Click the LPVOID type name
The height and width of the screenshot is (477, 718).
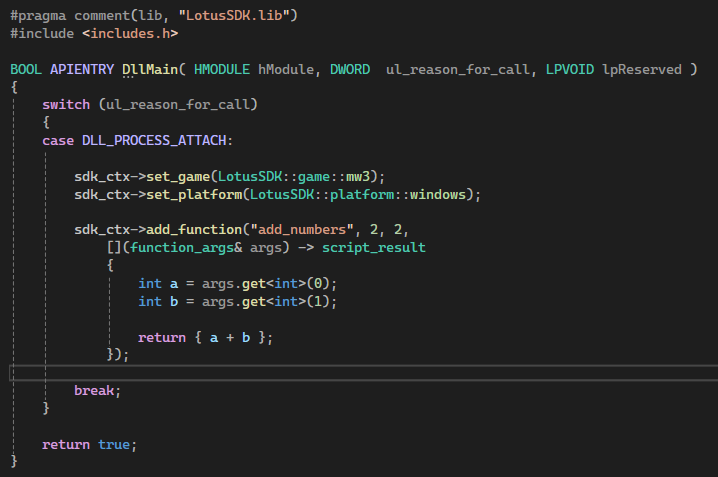570,70
